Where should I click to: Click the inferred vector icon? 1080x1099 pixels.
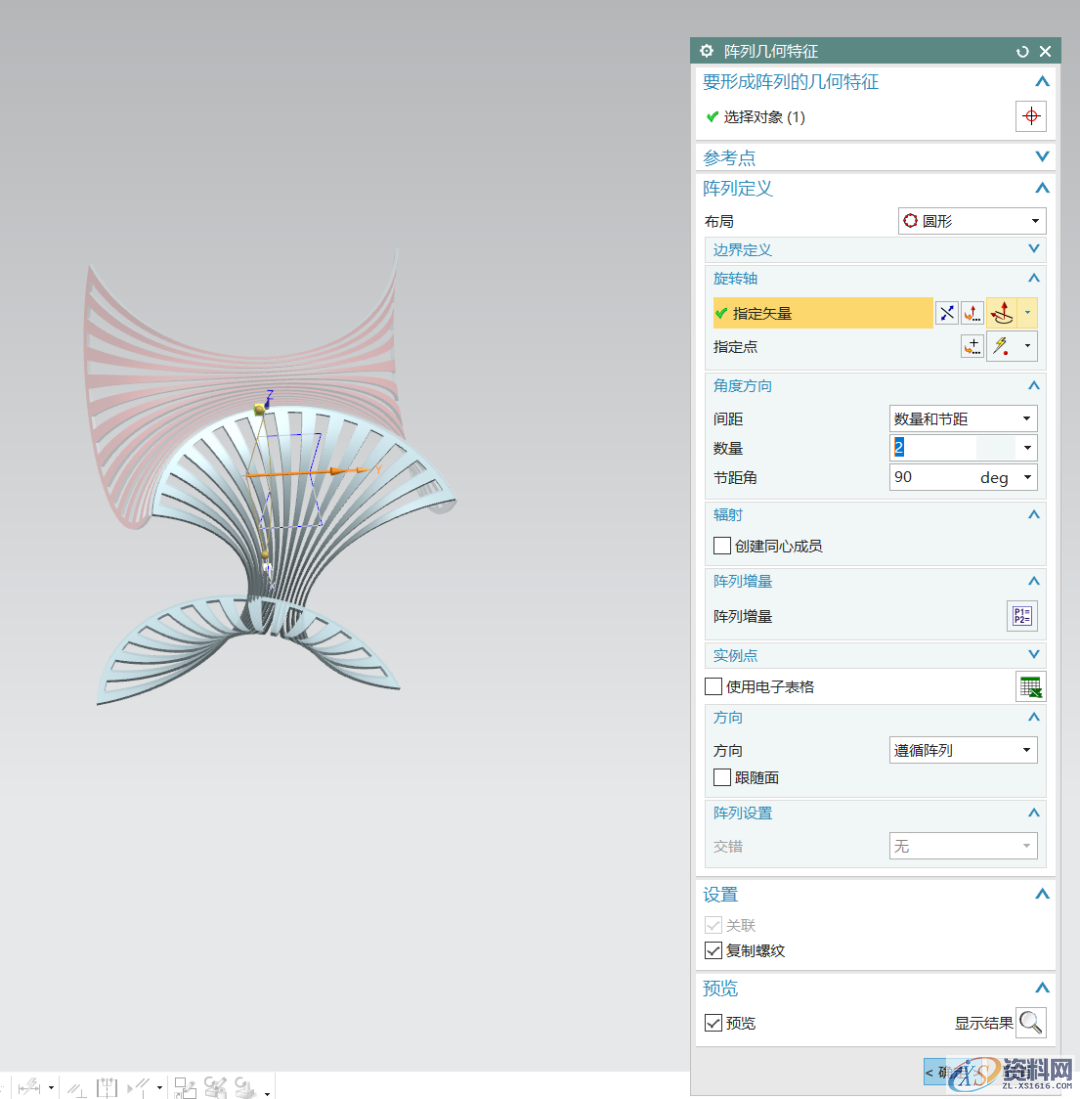click(x=1002, y=313)
